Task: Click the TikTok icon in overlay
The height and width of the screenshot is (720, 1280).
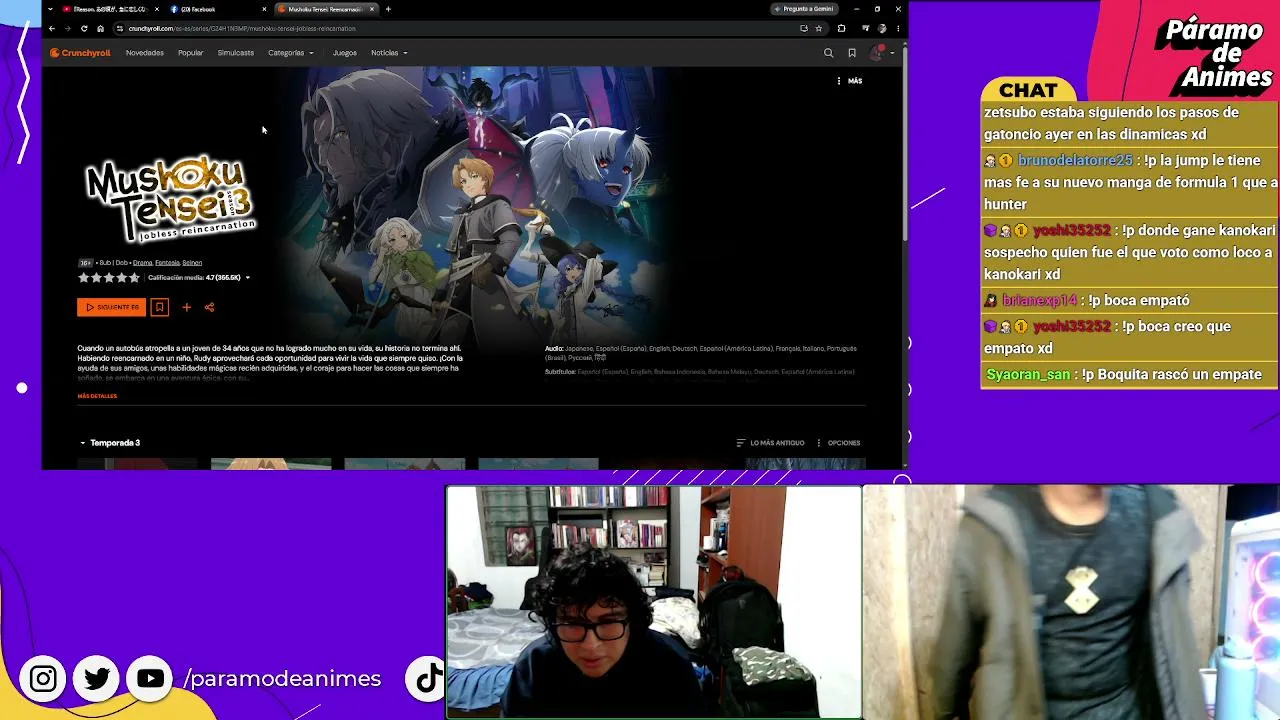Action: click(428, 679)
